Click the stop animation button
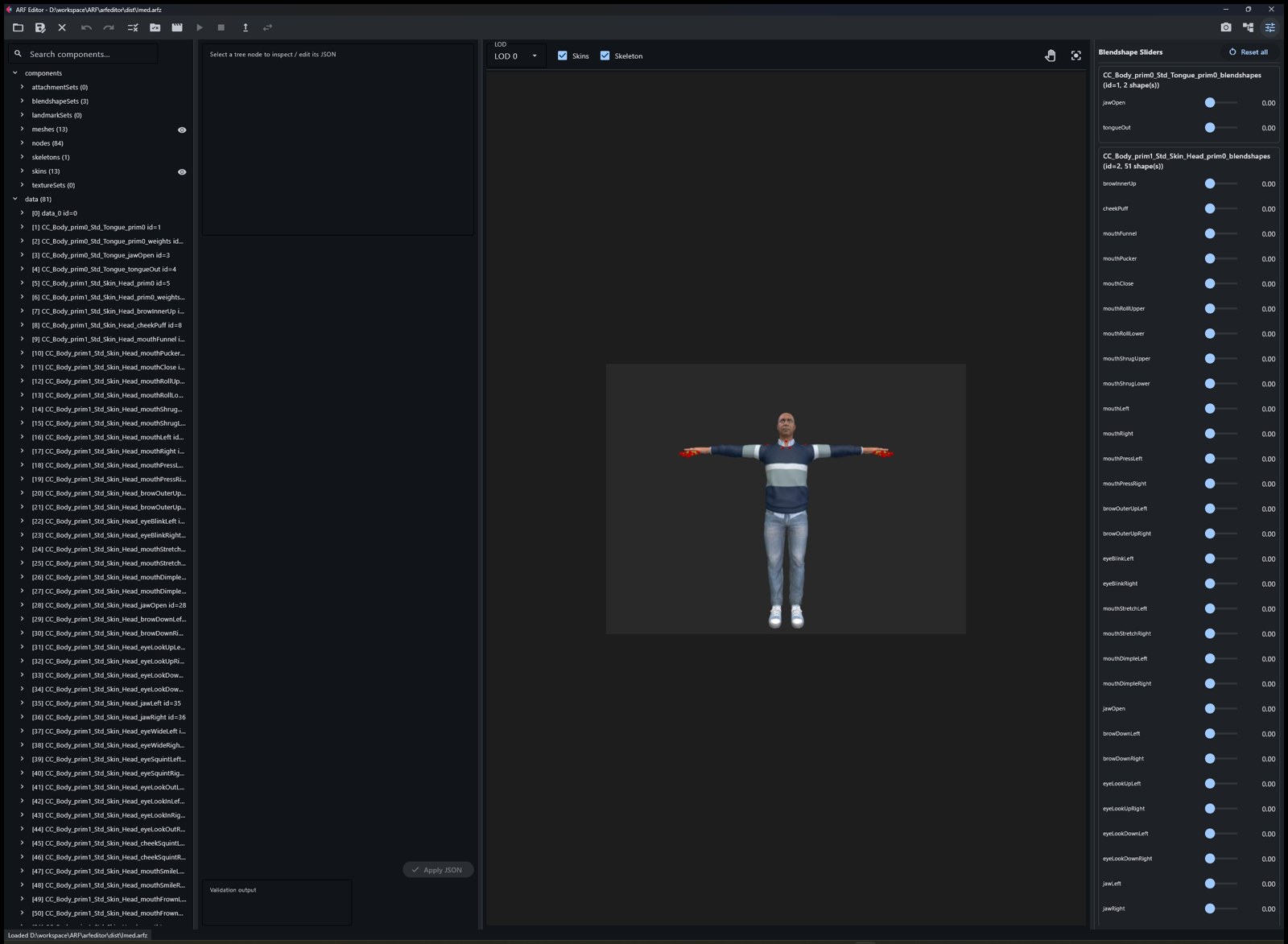Viewport: 1288px width, 944px height. 221,27
